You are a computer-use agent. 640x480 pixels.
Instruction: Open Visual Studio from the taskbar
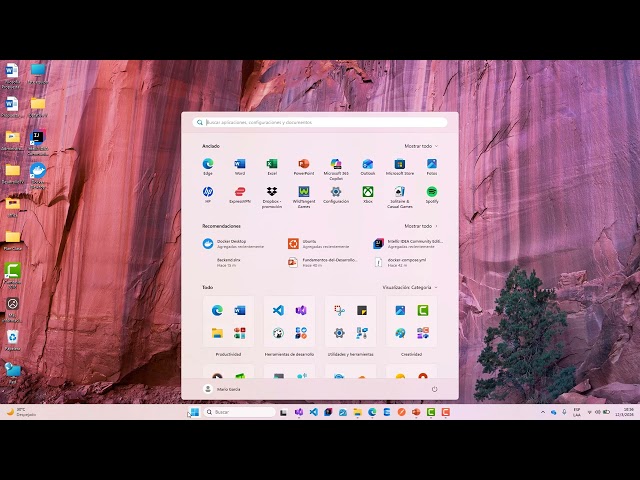click(299, 412)
